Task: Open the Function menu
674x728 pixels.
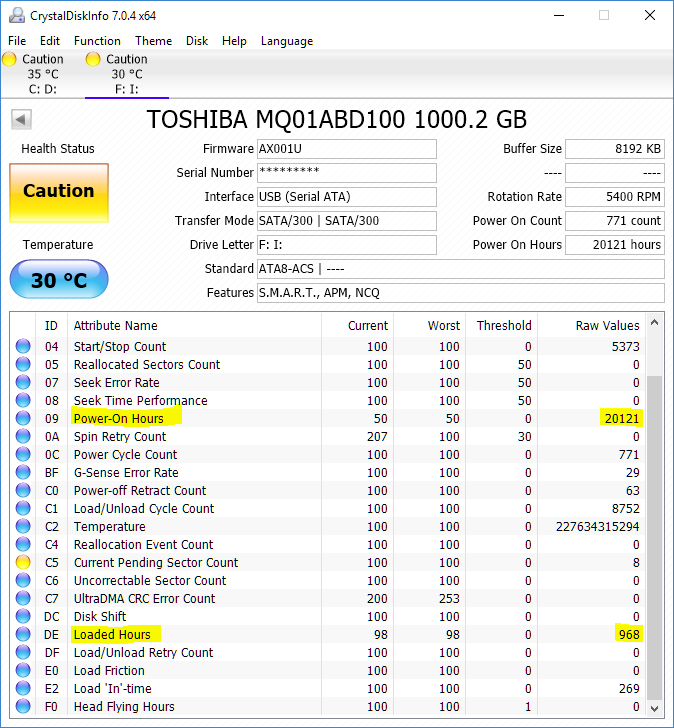Action: pyautogui.click(x=97, y=41)
